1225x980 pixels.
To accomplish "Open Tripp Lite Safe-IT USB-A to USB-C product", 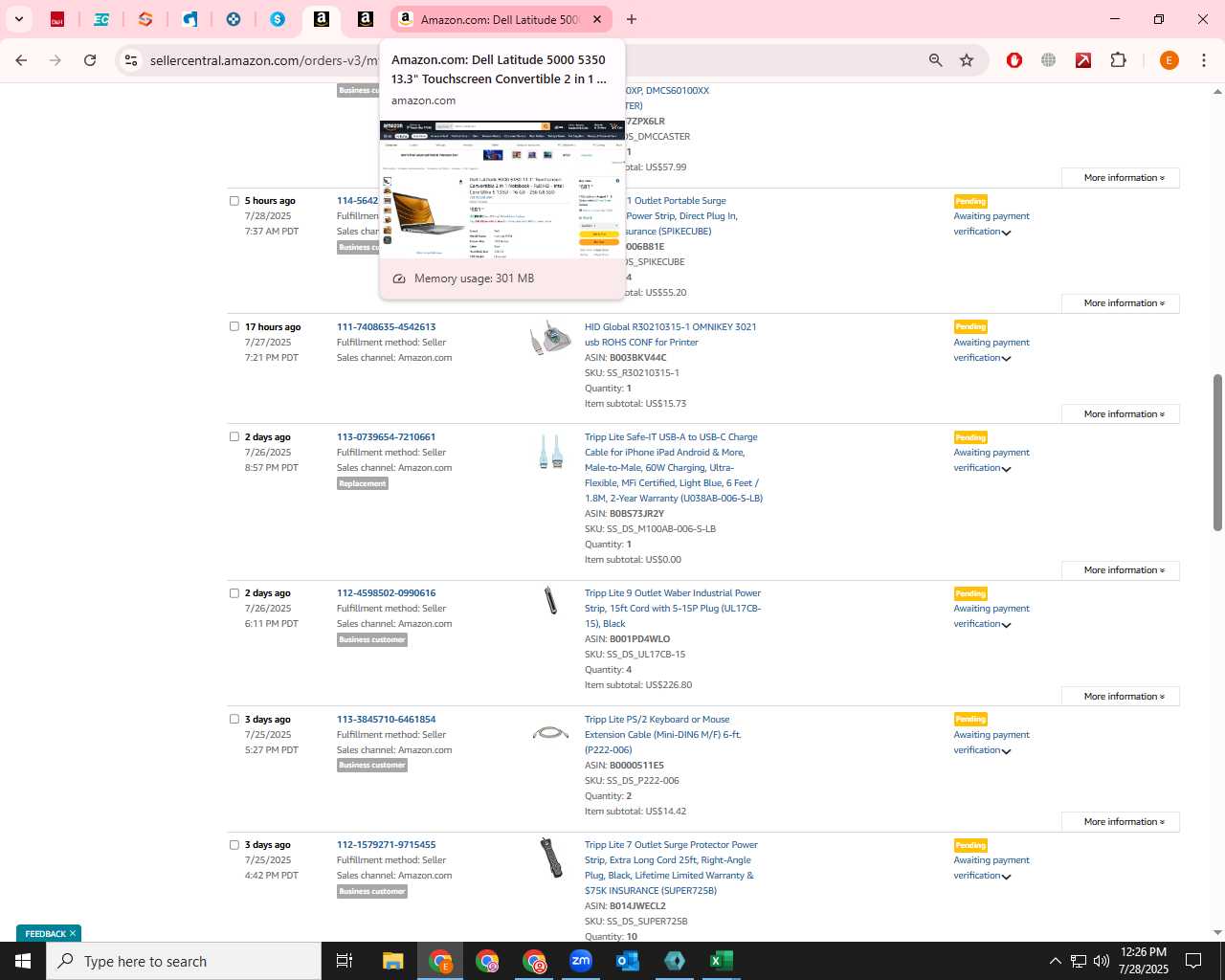I will point(674,468).
